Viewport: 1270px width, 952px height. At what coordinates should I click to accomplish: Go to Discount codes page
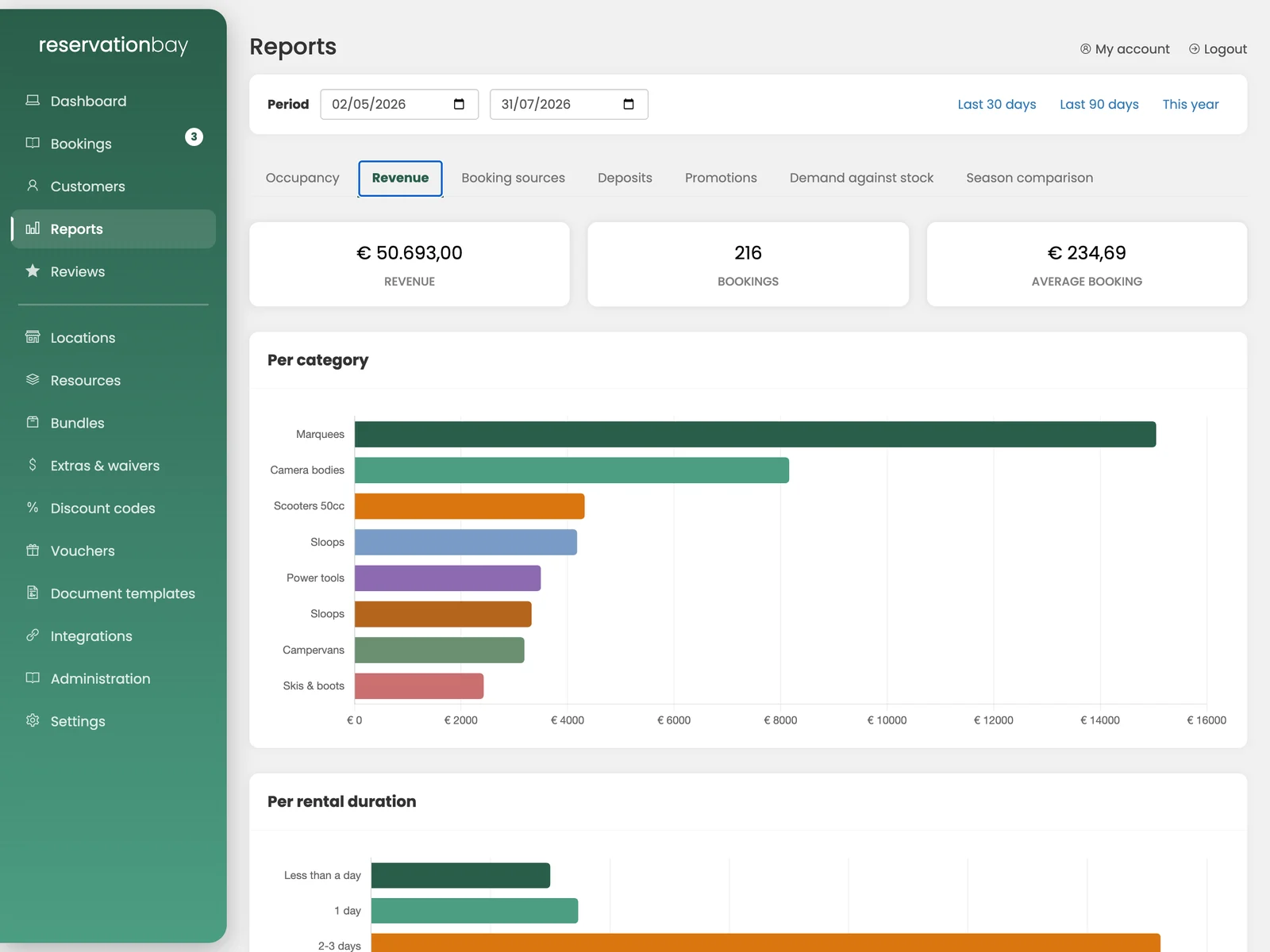114,508
